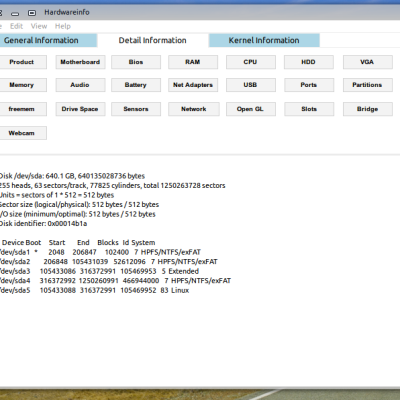
Task: Show Motherboard details
Action: 80,62
